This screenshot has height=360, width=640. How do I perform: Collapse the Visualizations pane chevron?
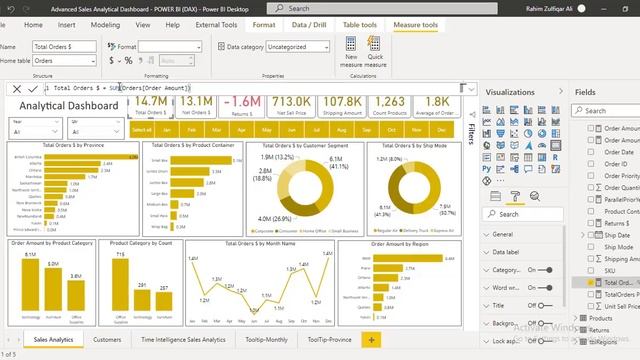561,91
